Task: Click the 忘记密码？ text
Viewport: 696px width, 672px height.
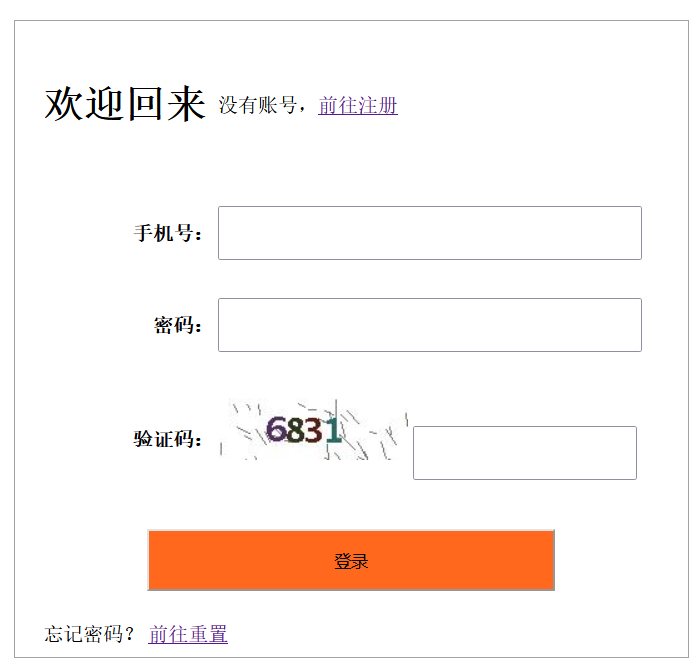Action: pos(90,634)
